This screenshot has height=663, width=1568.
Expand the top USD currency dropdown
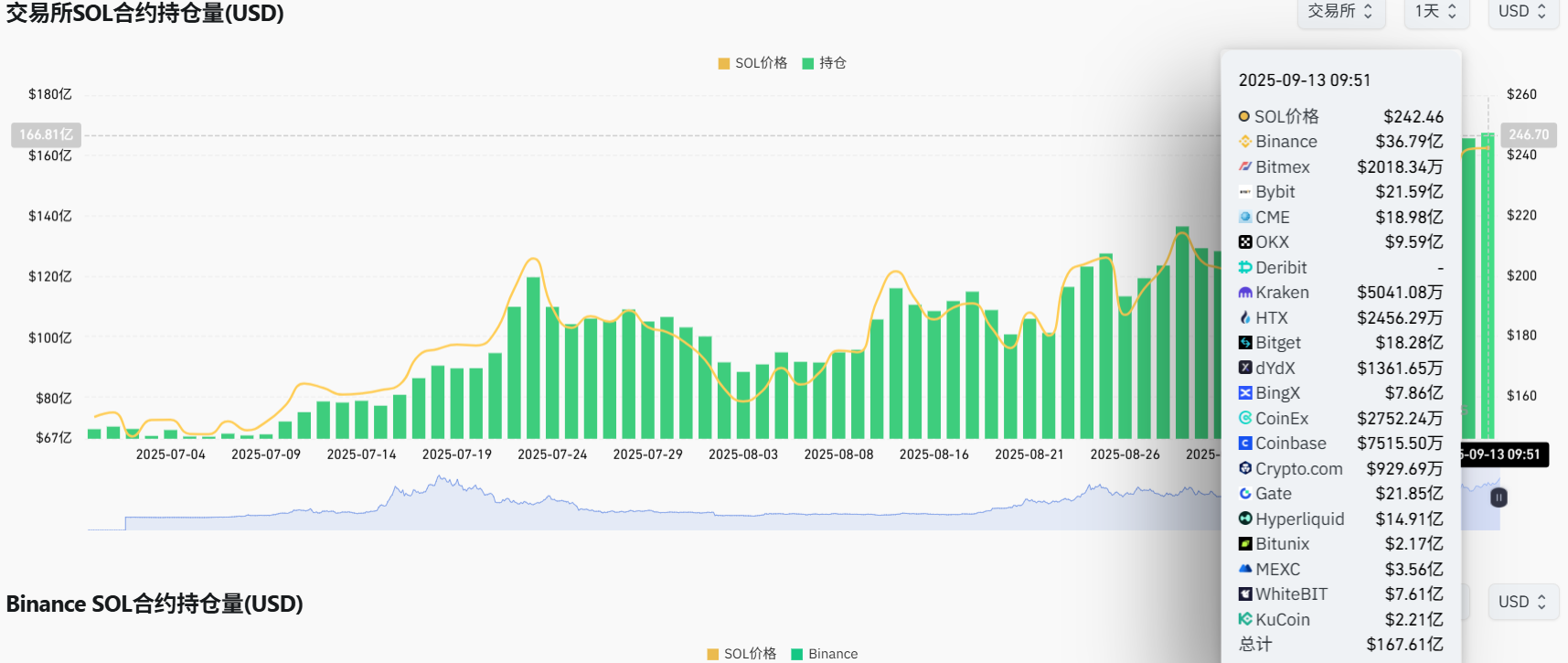[x=1522, y=12]
